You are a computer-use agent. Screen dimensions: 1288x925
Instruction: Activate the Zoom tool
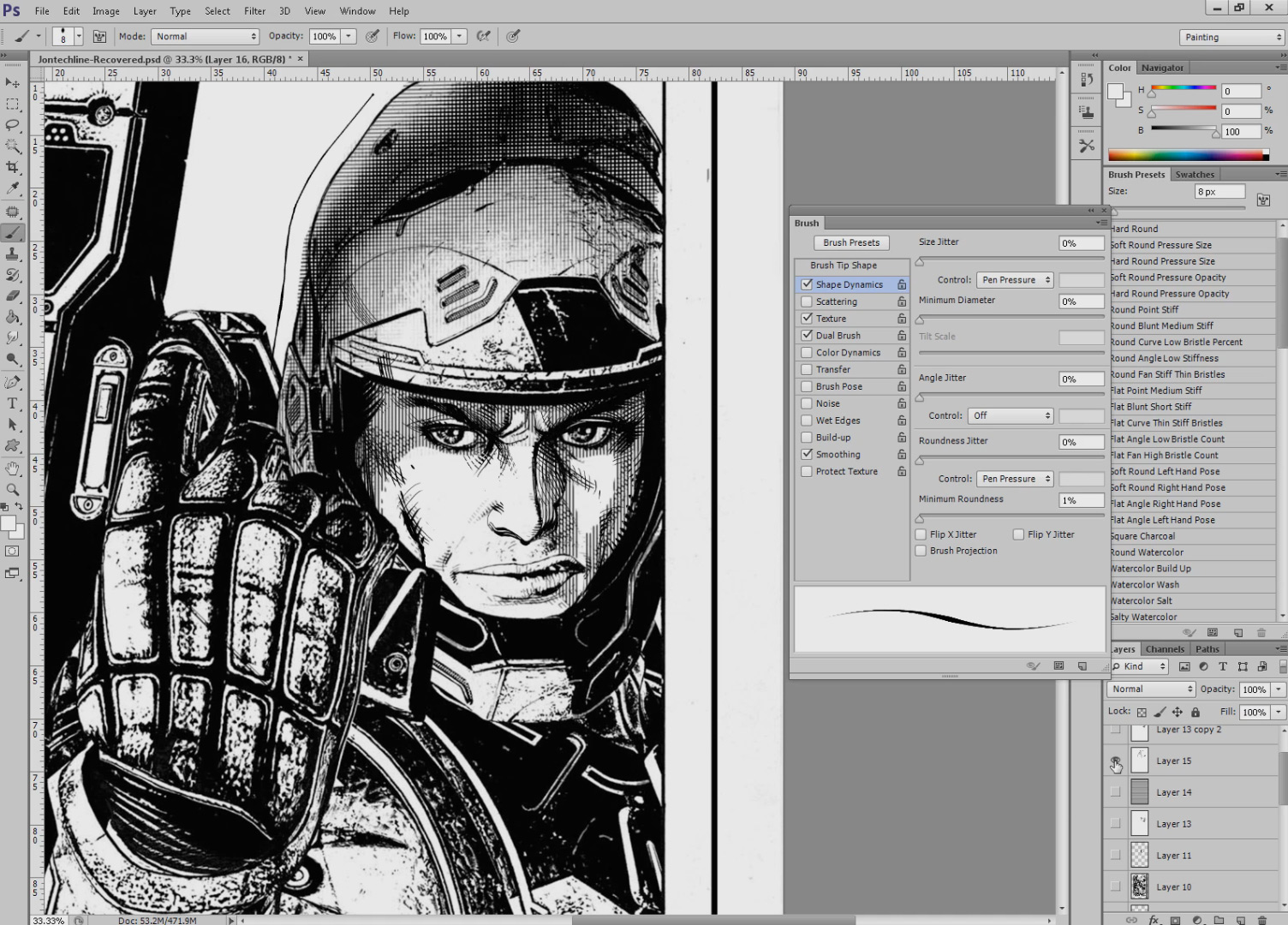pos(13,489)
